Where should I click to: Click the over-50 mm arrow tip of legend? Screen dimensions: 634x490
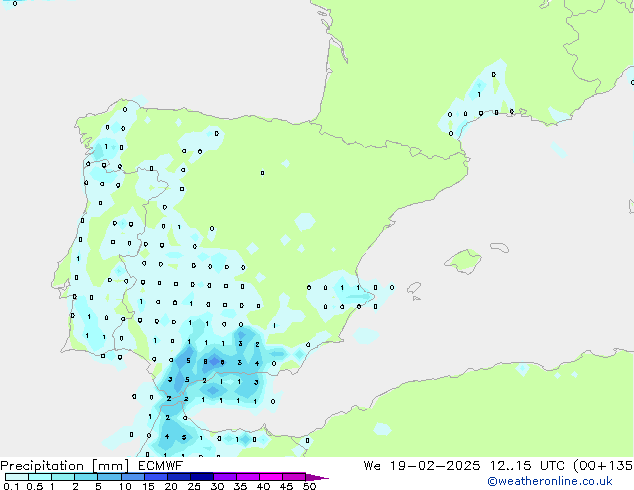pyautogui.click(x=317, y=477)
